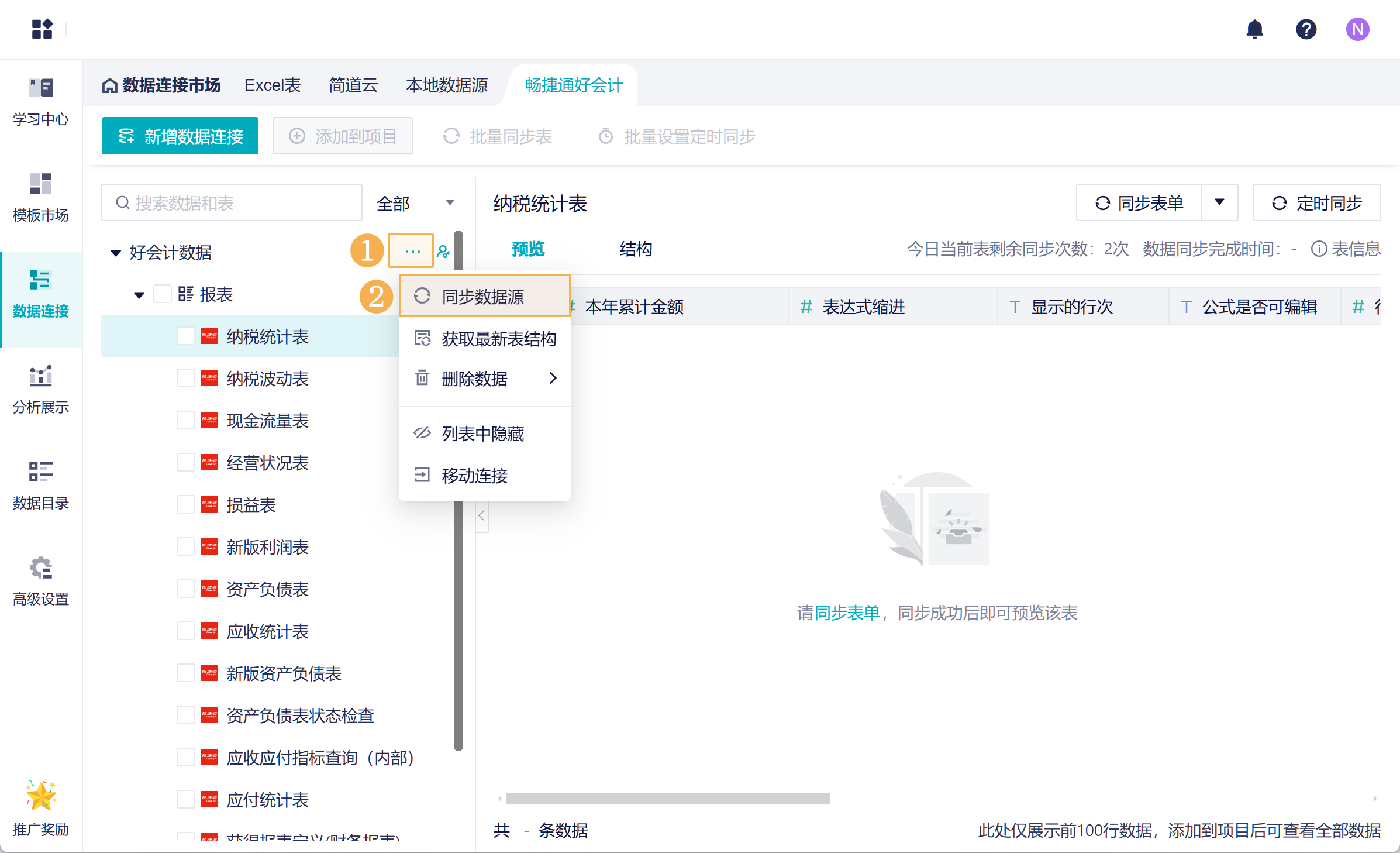Click the 新增数据连接 button
The height and width of the screenshot is (853, 1400).
point(180,136)
